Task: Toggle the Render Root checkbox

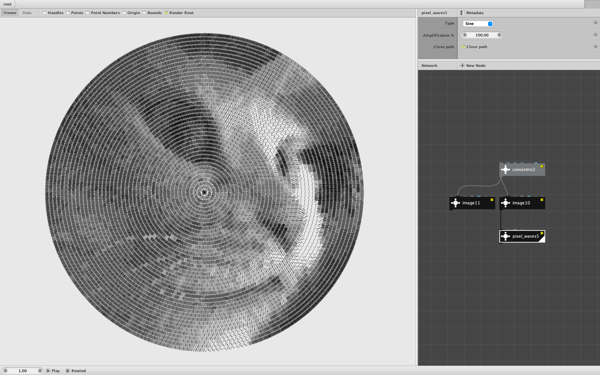Action: click(x=166, y=13)
